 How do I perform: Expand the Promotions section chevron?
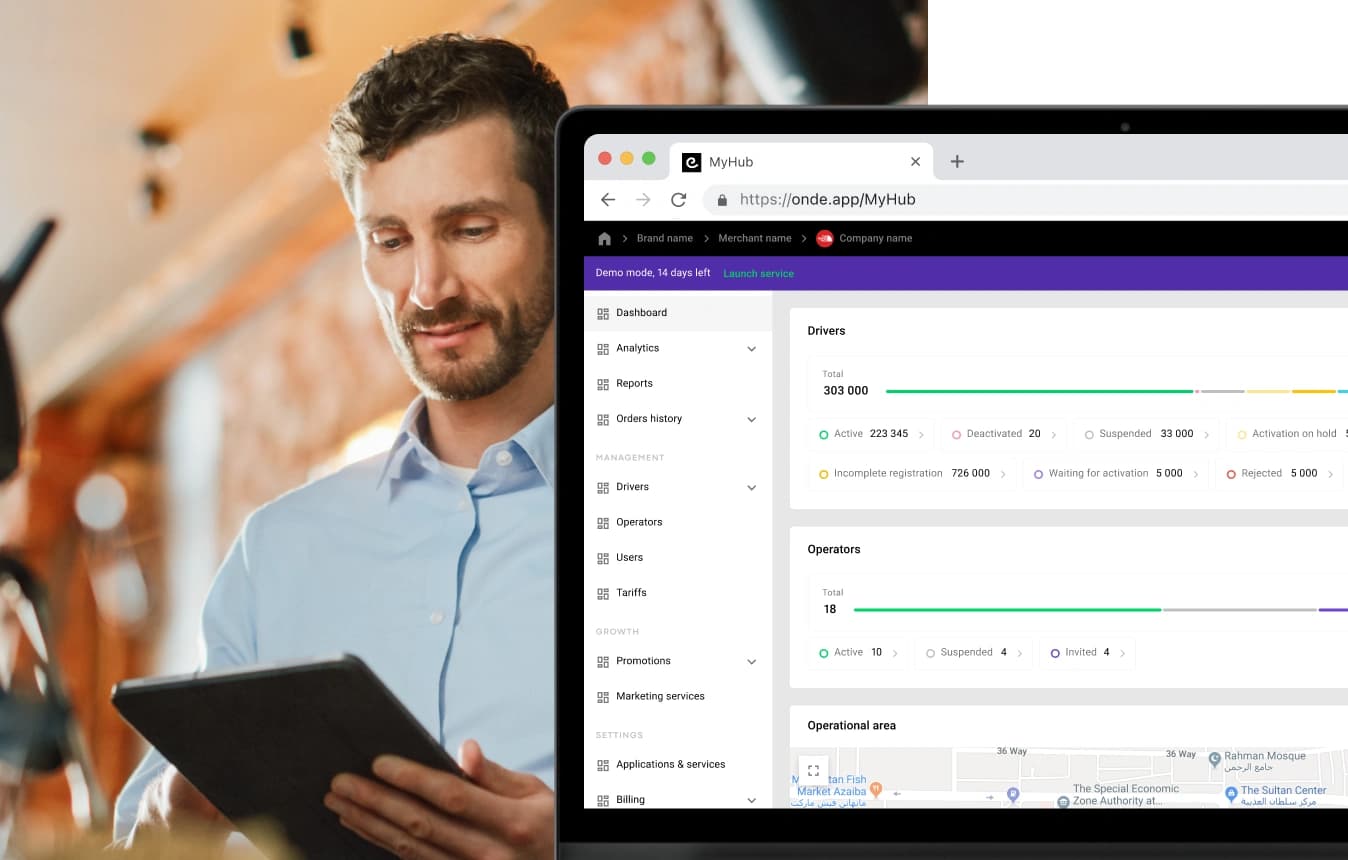point(751,662)
